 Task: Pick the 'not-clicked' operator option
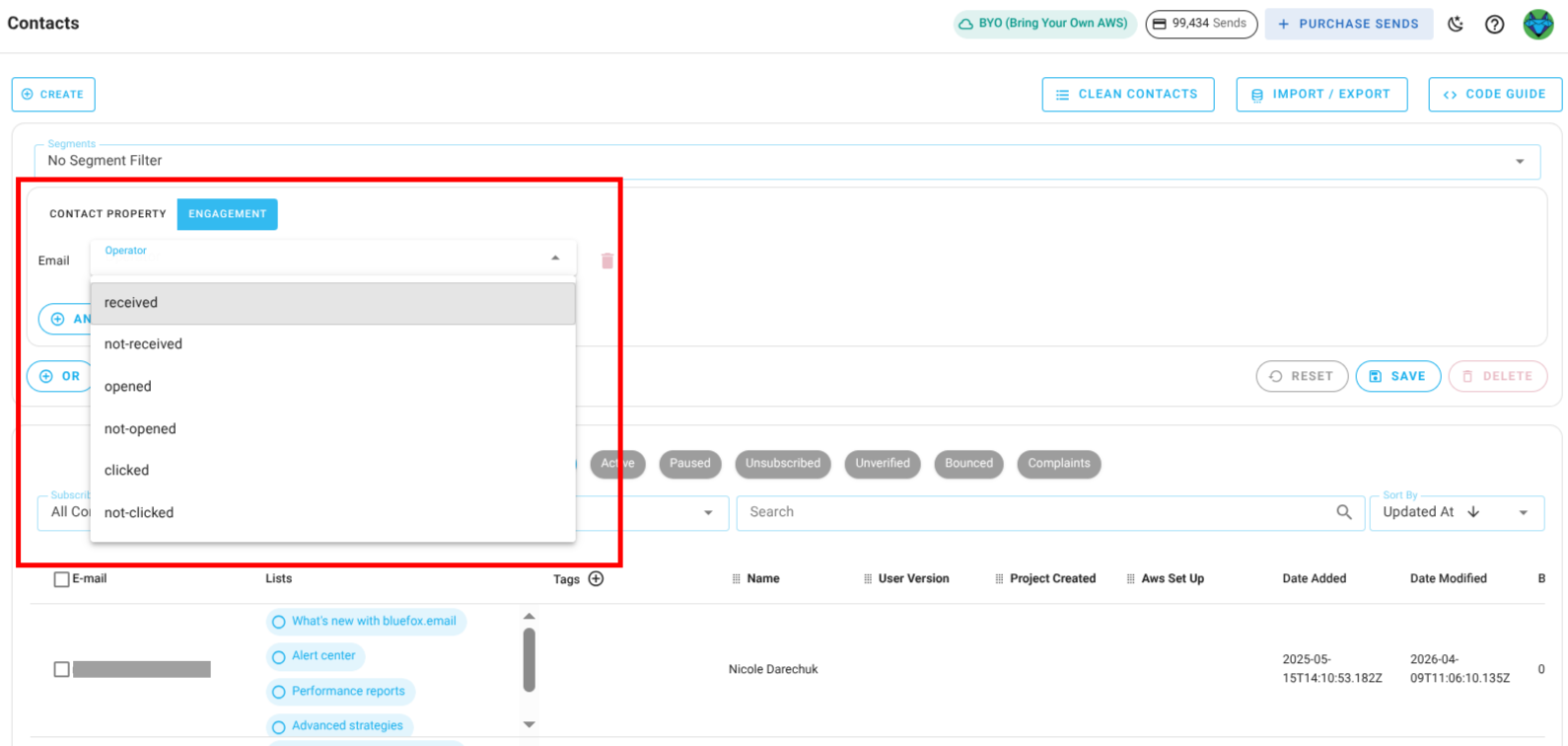(x=333, y=513)
